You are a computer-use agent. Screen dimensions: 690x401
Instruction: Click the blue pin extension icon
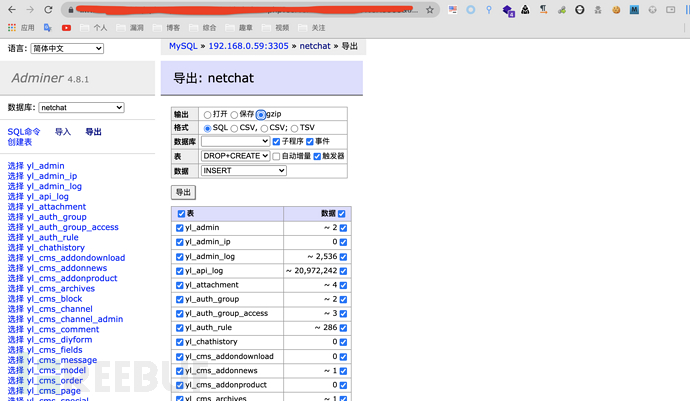488,10
